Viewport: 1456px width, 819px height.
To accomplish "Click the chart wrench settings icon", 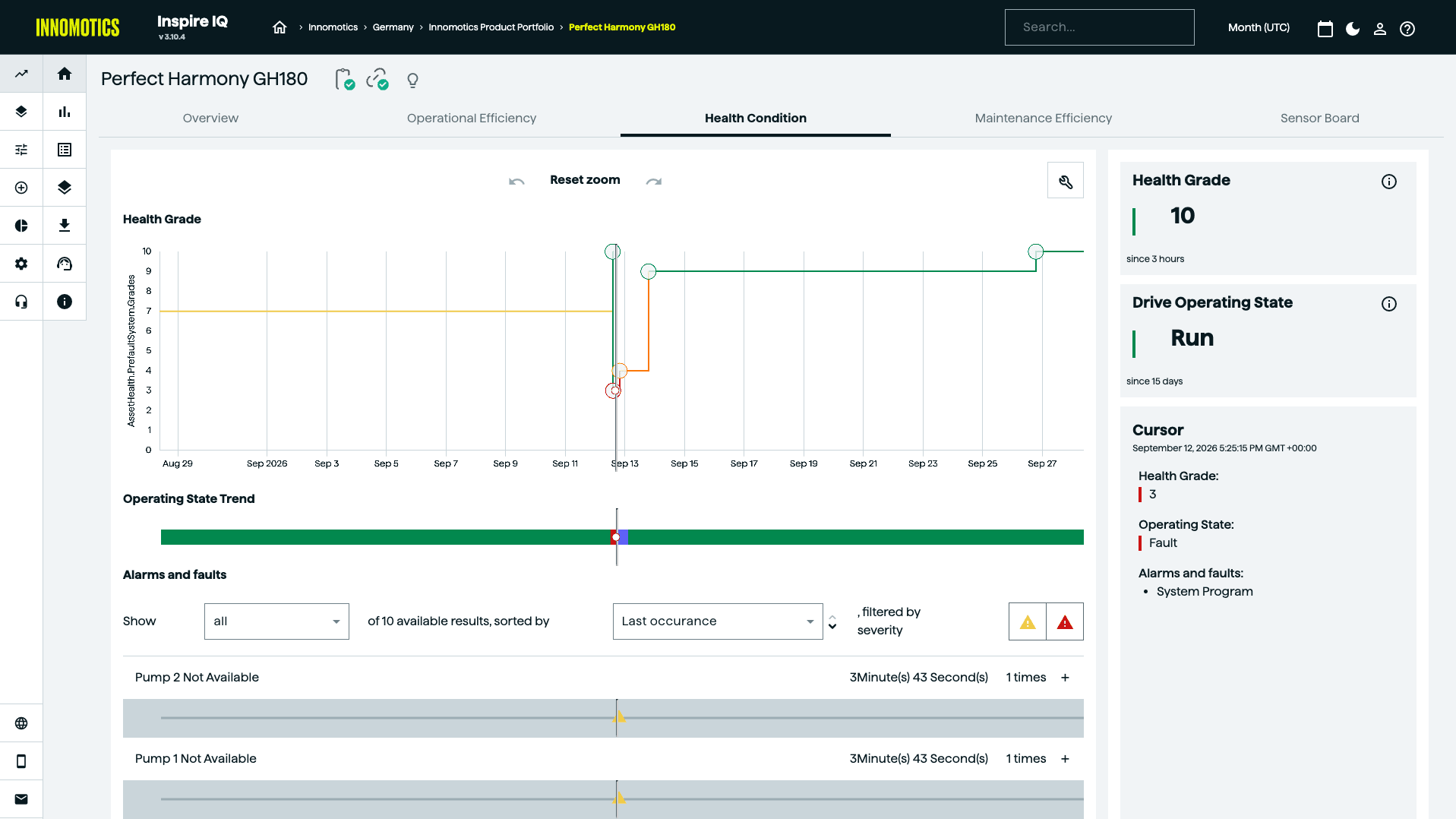I will coord(1066,181).
